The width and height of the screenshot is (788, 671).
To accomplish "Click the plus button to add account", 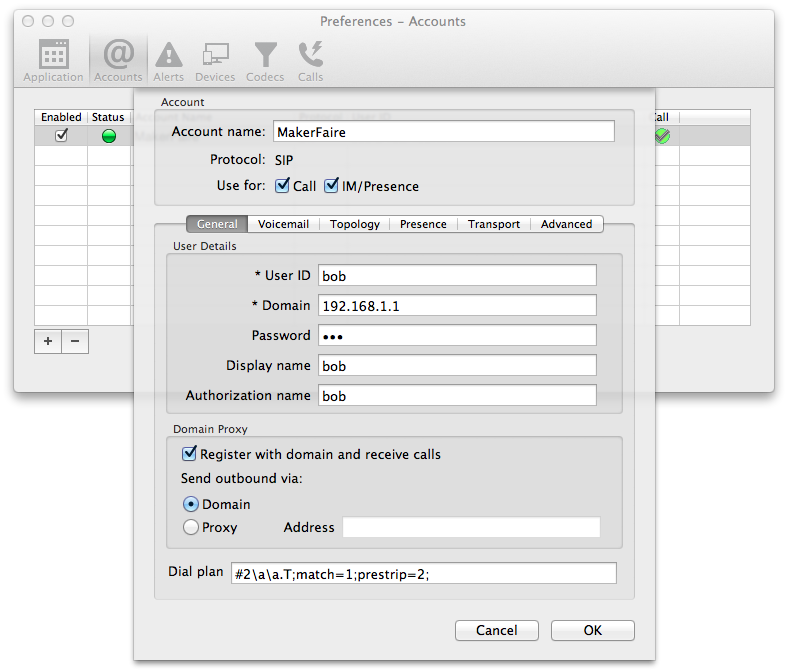I will 48,341.
